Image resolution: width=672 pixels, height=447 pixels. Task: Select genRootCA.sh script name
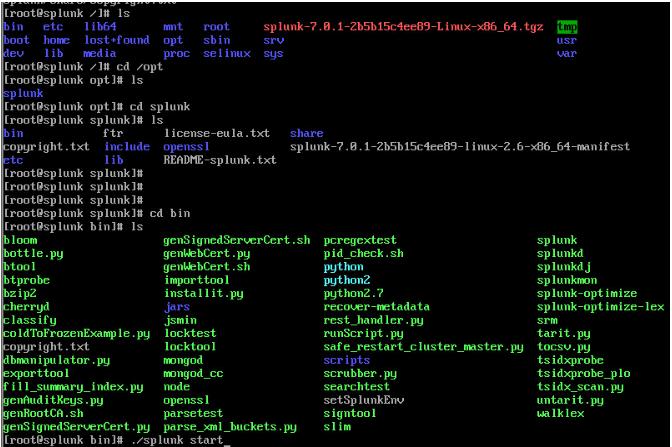coord(43,414)
